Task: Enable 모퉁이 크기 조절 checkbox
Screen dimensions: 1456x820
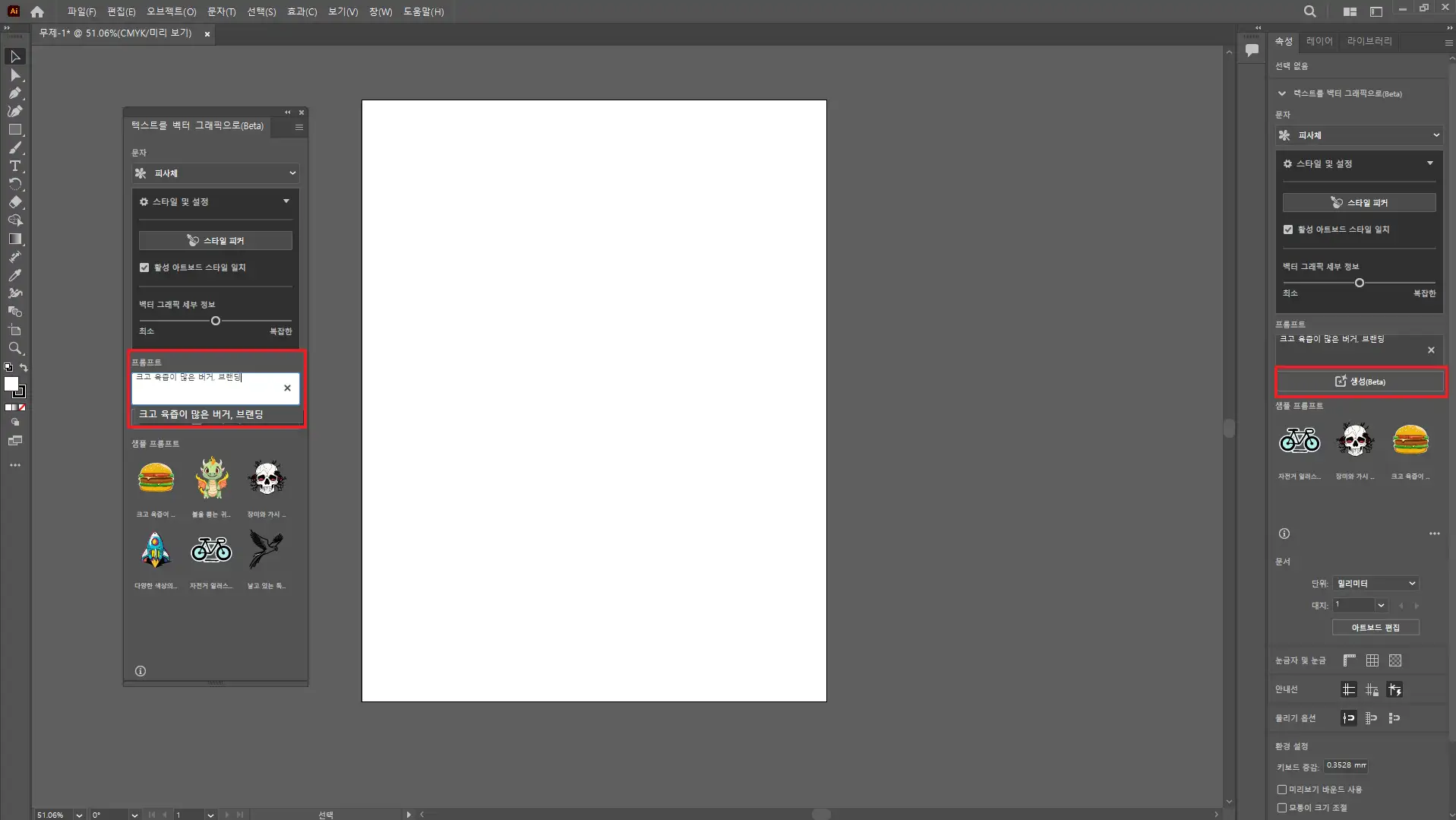Action: (1282, 808)
